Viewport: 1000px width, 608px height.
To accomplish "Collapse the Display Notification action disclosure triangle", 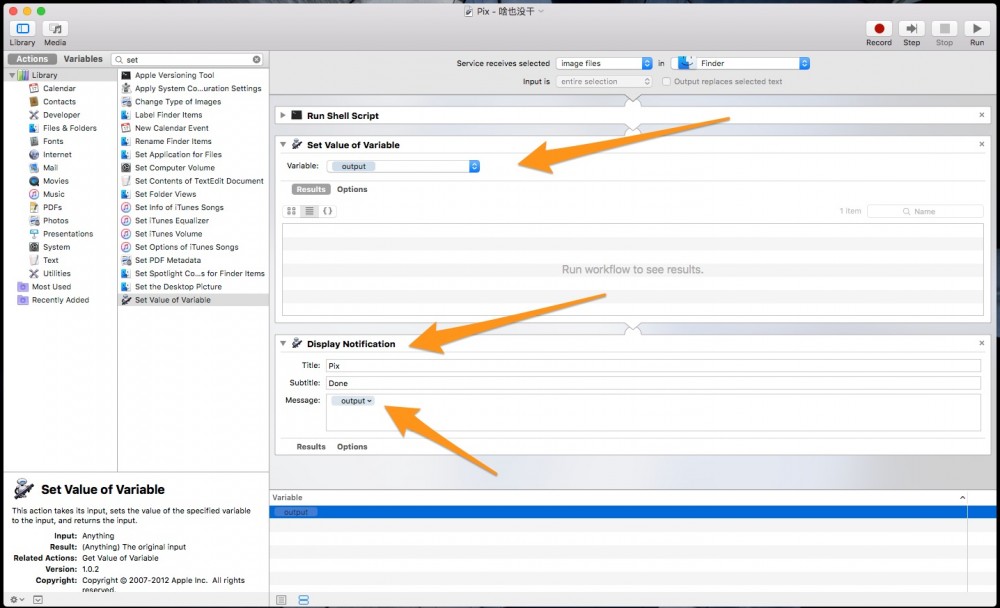I will tap(283, 342).
